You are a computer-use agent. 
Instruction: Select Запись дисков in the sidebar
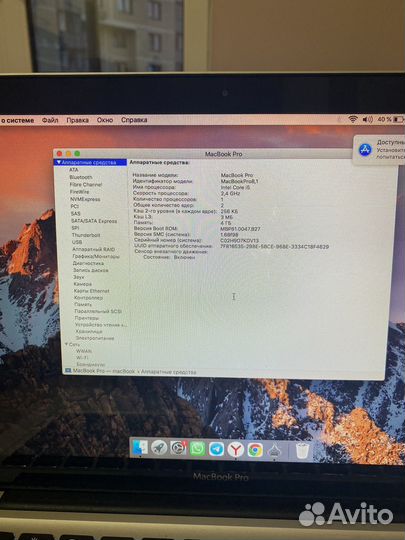click(91, 270)
